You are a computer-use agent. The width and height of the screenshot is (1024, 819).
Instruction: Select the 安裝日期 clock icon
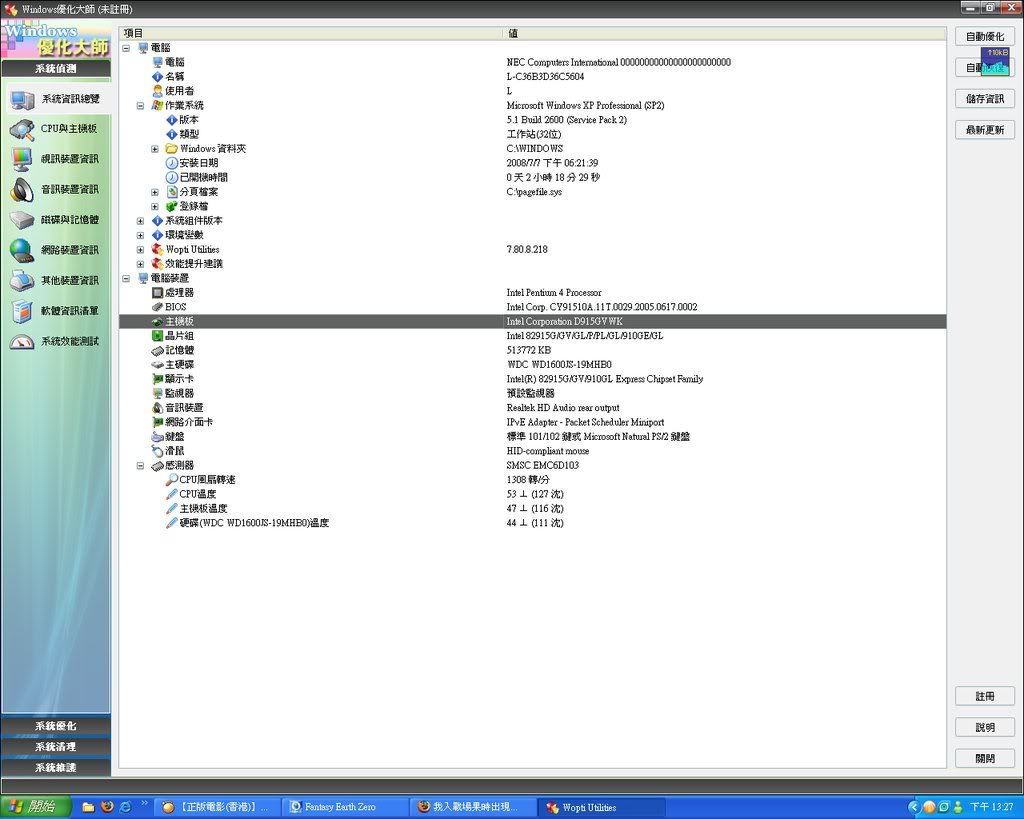click(172, 163)
